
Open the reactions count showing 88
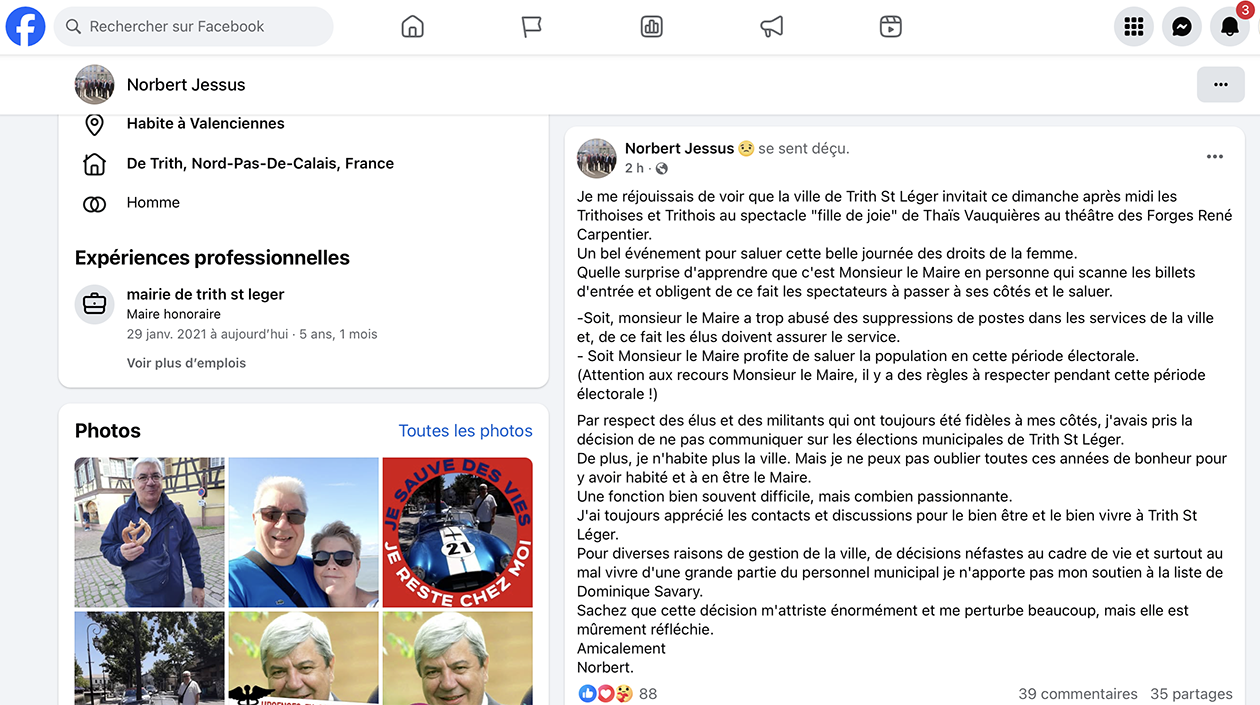click(618, 694)
